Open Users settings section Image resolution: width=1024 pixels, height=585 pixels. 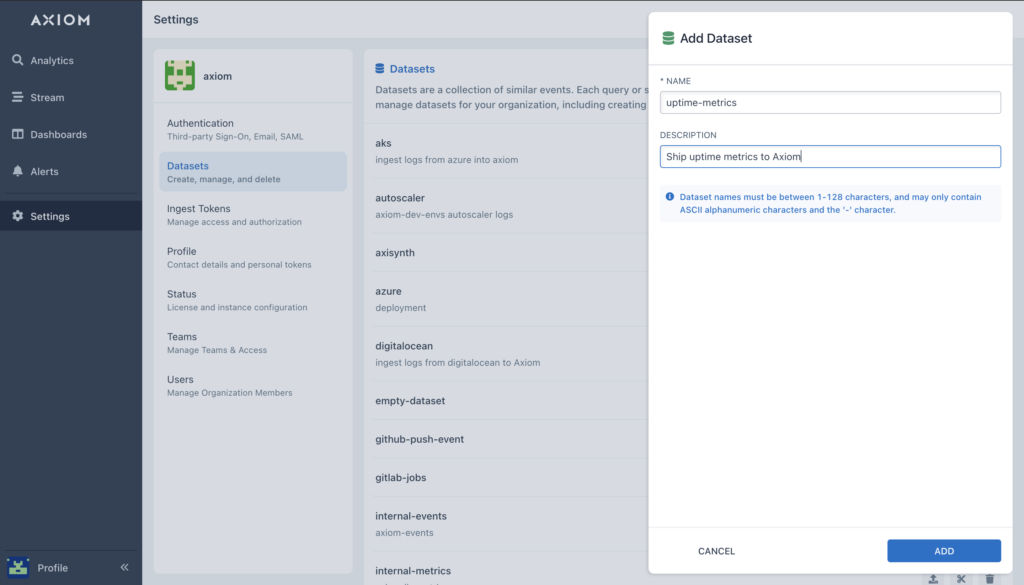pyautogui.click(x=253, y=385)
